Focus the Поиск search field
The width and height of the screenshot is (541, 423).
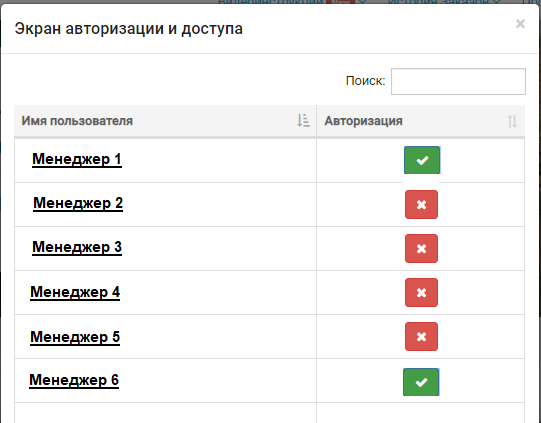click(458, 81)
